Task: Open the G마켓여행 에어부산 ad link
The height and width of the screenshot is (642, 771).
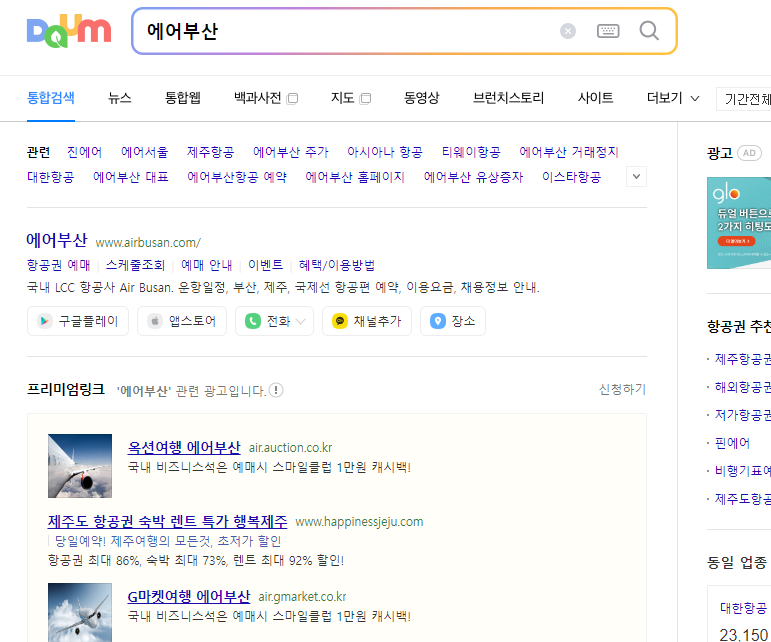Action: coord(189,596)
